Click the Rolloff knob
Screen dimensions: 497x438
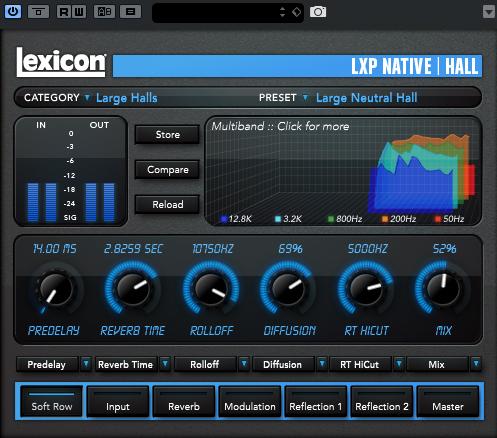(211, 289)
